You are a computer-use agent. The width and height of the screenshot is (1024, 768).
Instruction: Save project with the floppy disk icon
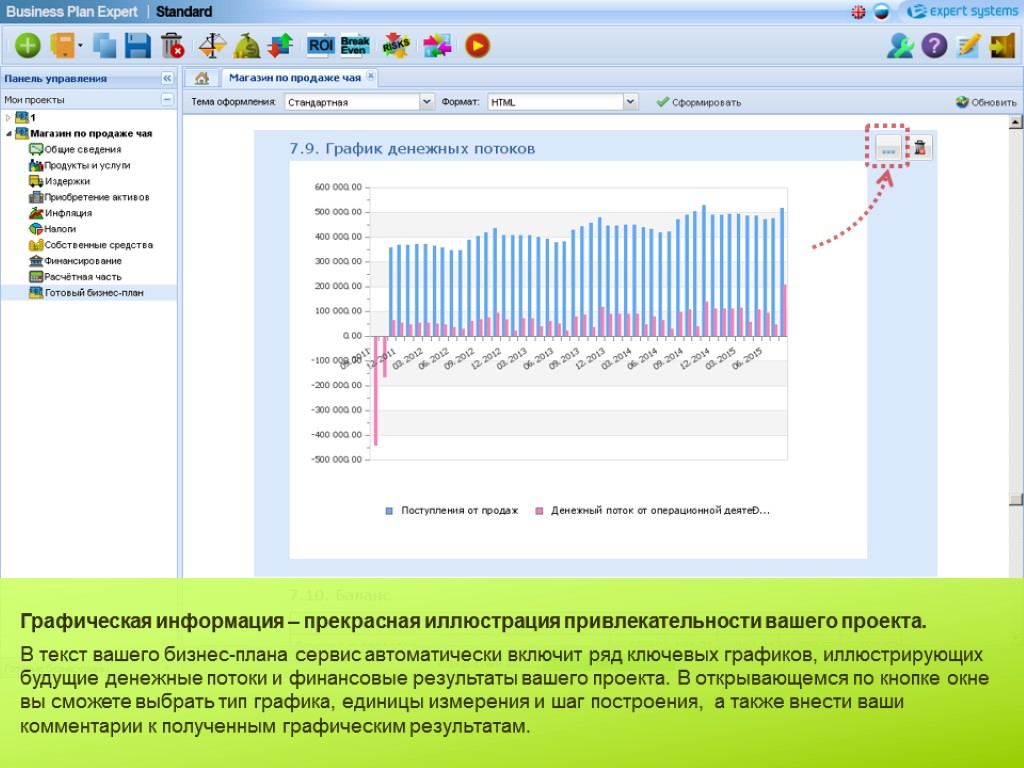point(138,46)
